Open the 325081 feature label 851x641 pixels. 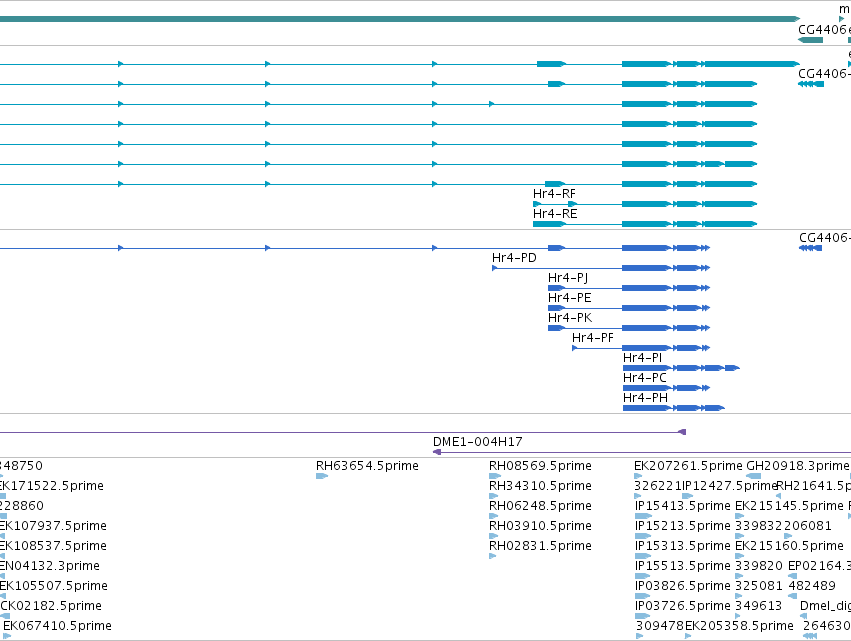click(x=759, y=586)
